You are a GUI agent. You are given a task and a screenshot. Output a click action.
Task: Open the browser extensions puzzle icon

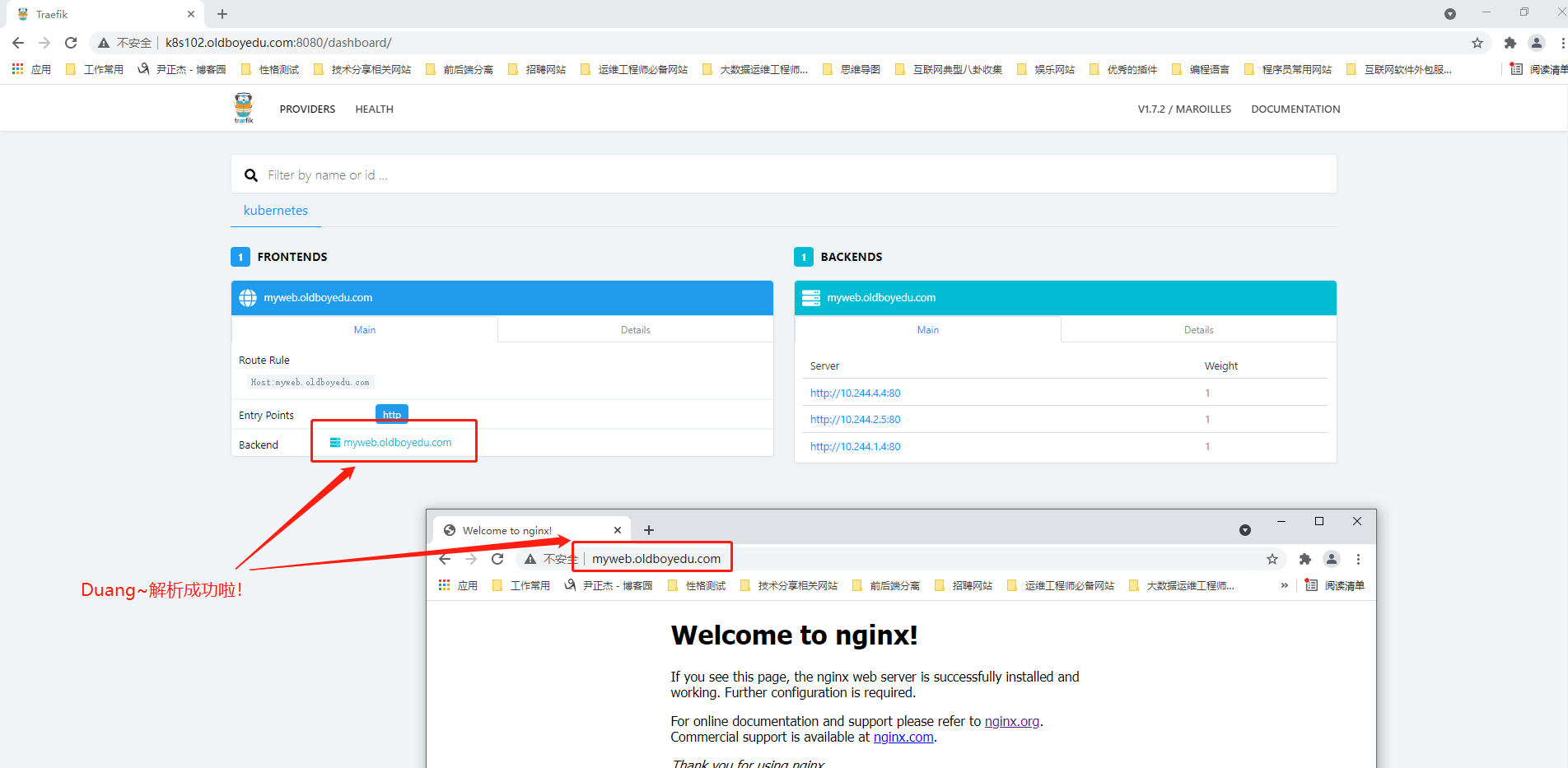1510,43
